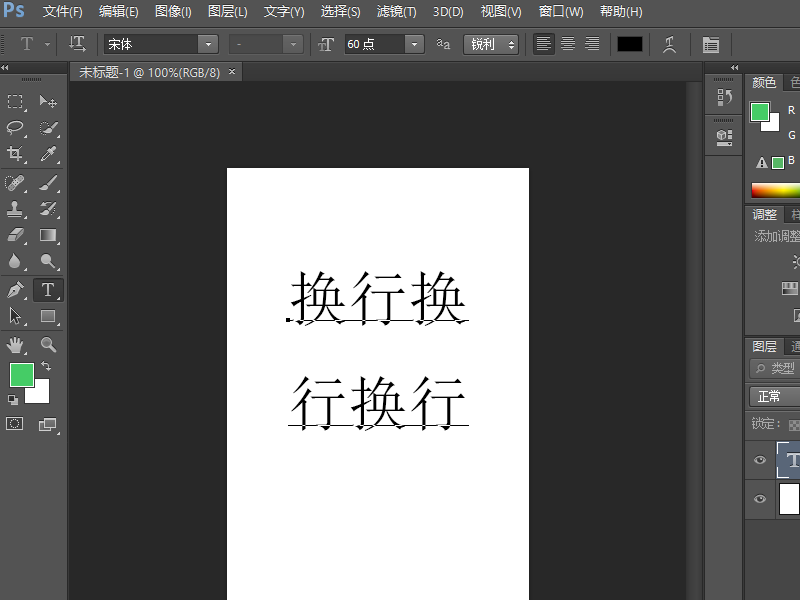
Task: Click the center text alignment button
Action: point(568,44)
